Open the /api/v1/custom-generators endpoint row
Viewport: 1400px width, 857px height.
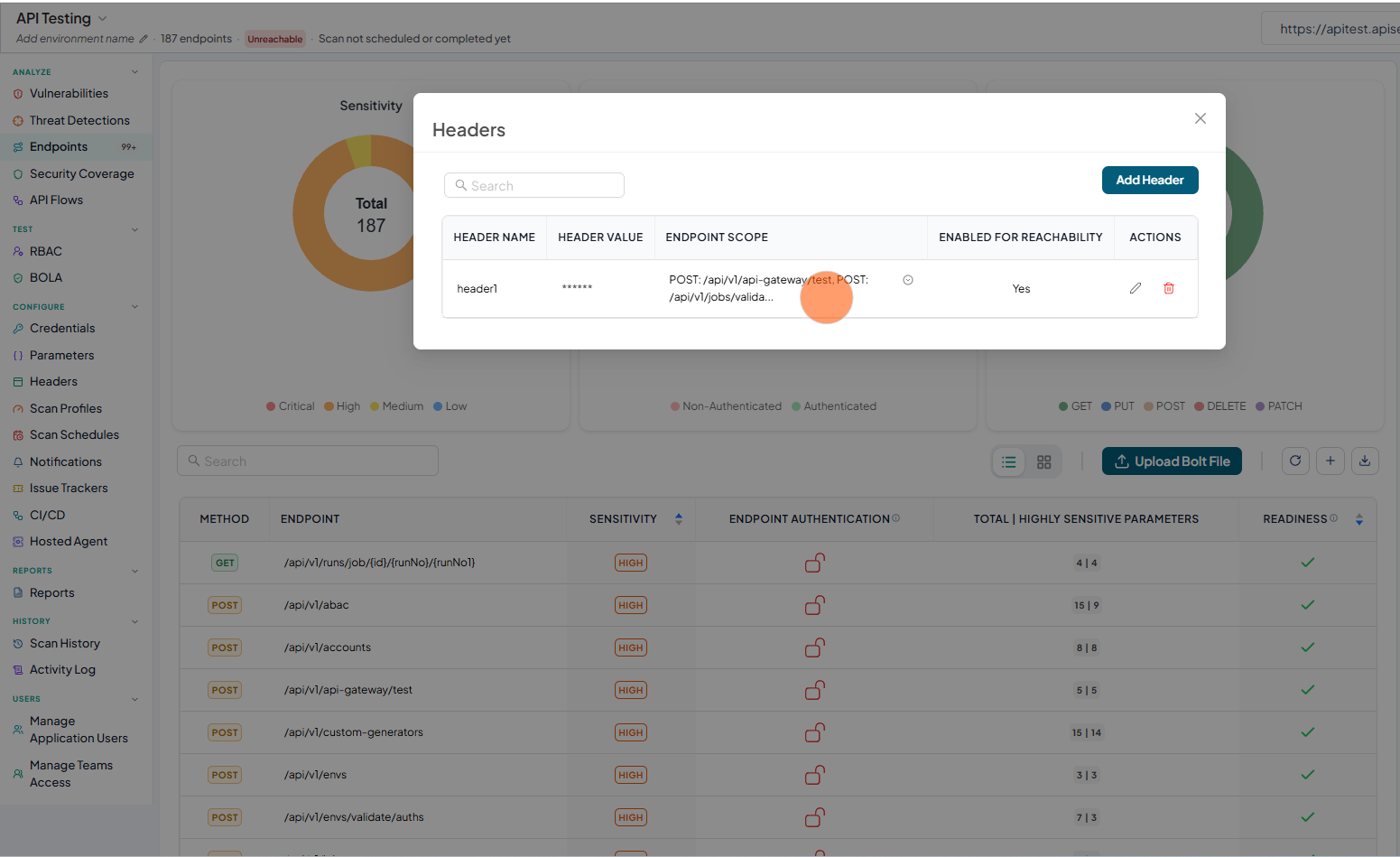778,732
